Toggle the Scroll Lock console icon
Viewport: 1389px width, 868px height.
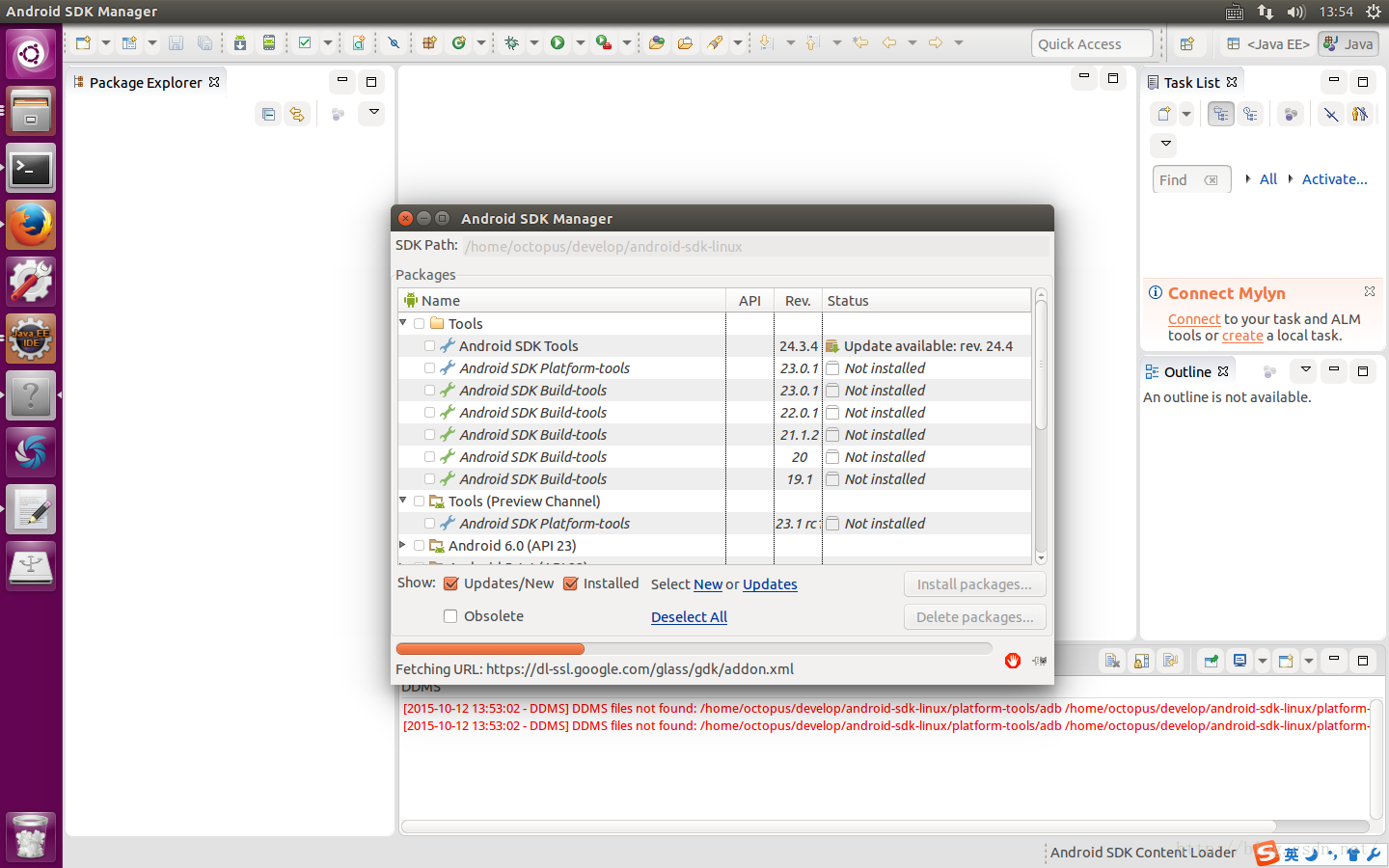[x=1141, y=661]
